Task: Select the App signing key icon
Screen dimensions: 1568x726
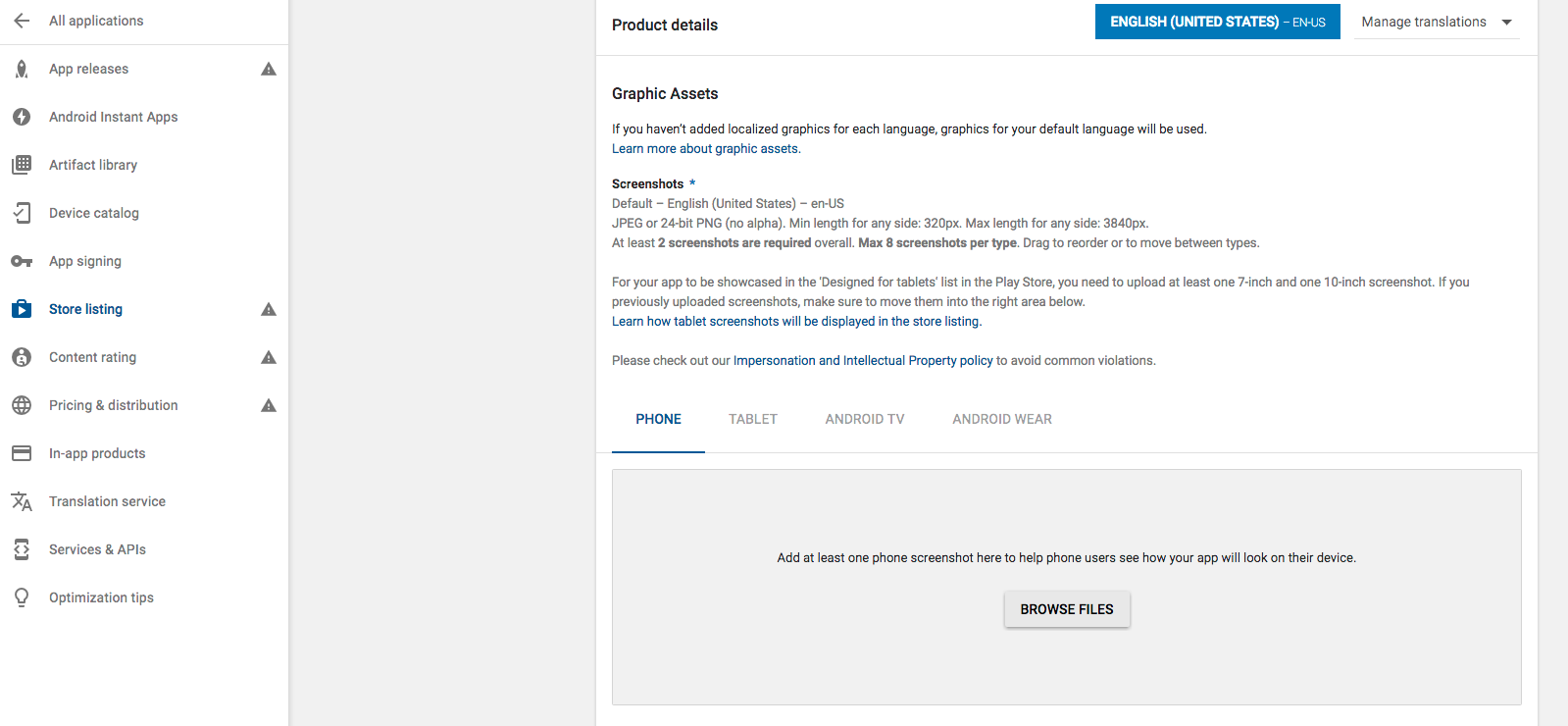Action: (x=22, y=261)
